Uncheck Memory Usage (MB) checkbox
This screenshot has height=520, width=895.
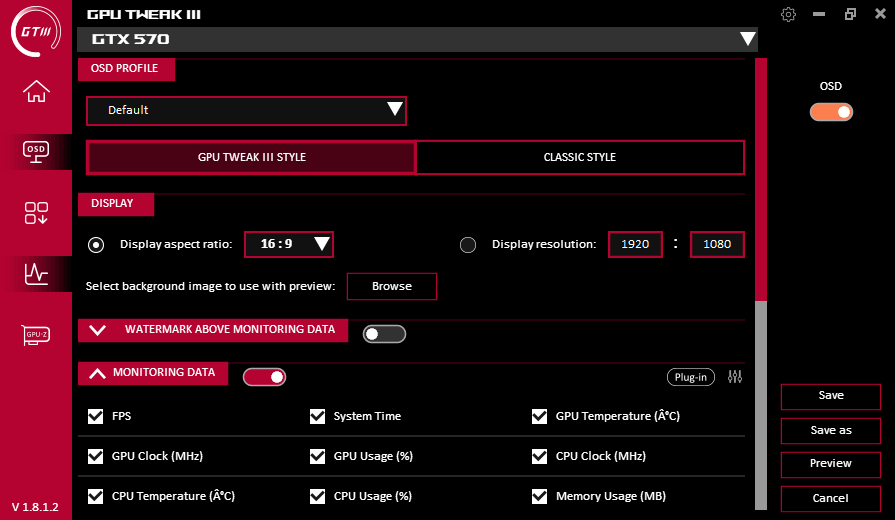(539, 496)
